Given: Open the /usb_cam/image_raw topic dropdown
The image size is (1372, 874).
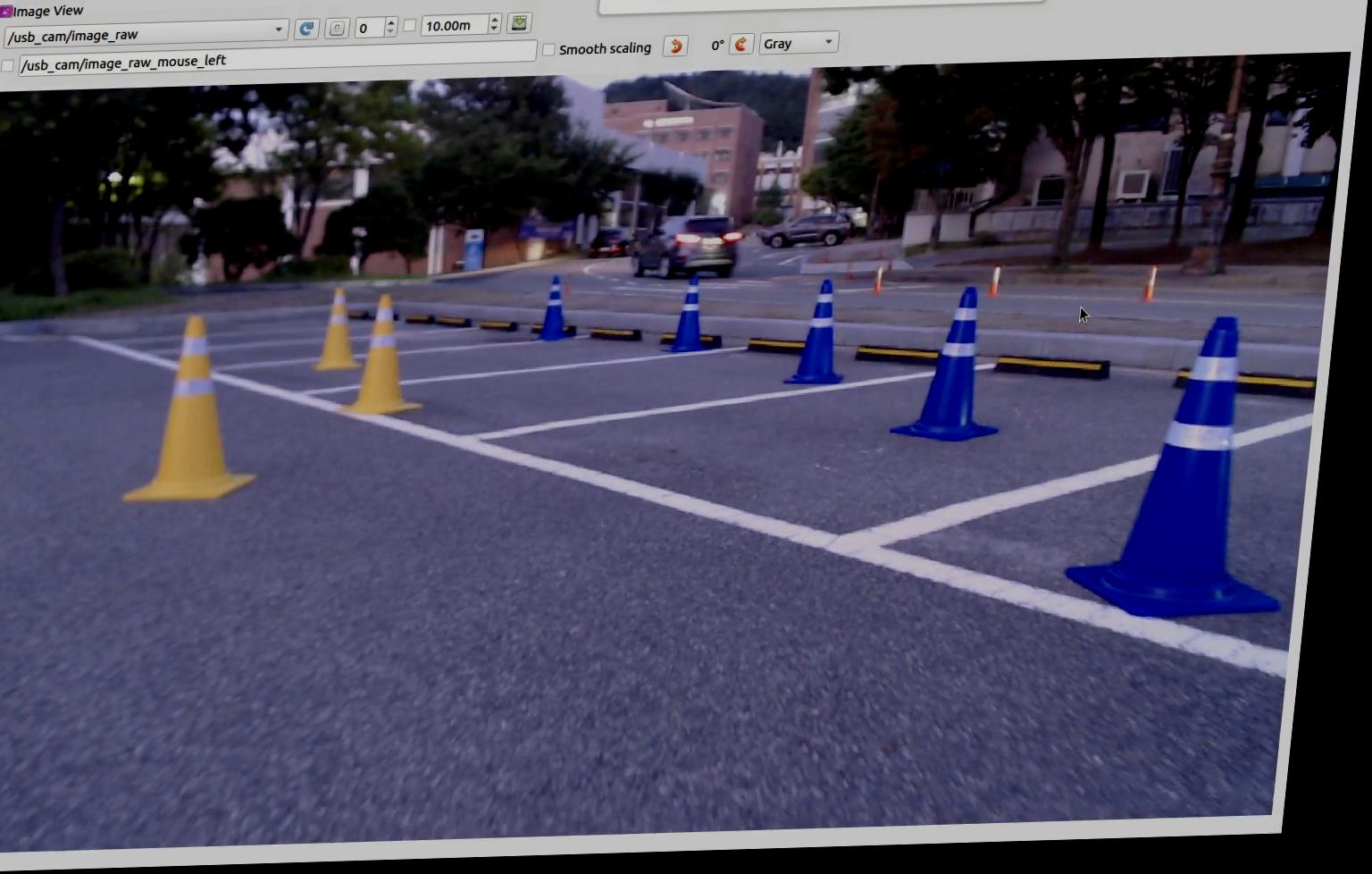Looking at the screenshot, I should [x=146, y=34].
